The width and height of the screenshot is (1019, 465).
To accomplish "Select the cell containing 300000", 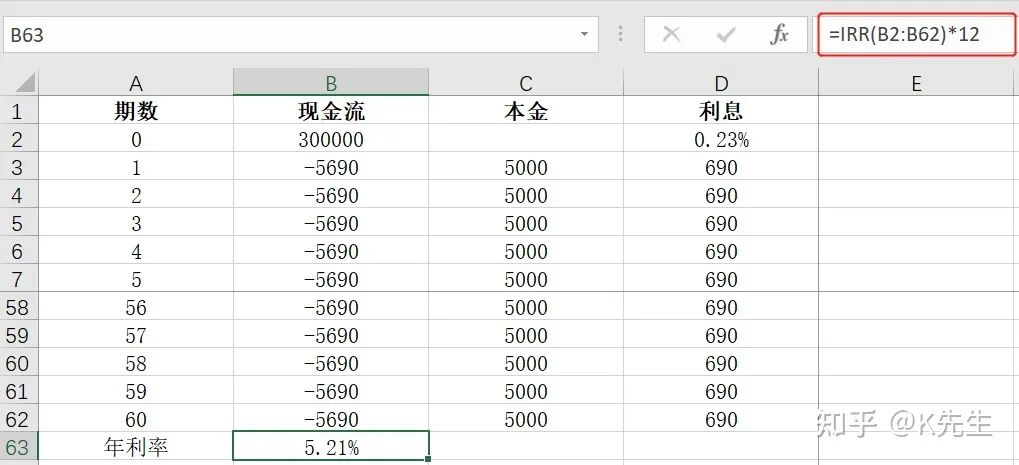I will coord(331,139).
